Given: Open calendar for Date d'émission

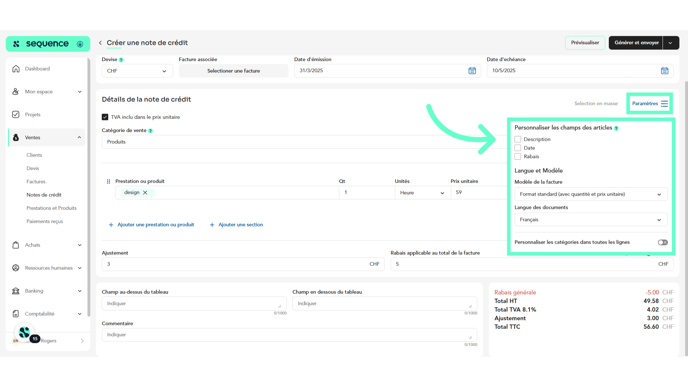Looking at the screenshot, I should (x=472, y=71).
